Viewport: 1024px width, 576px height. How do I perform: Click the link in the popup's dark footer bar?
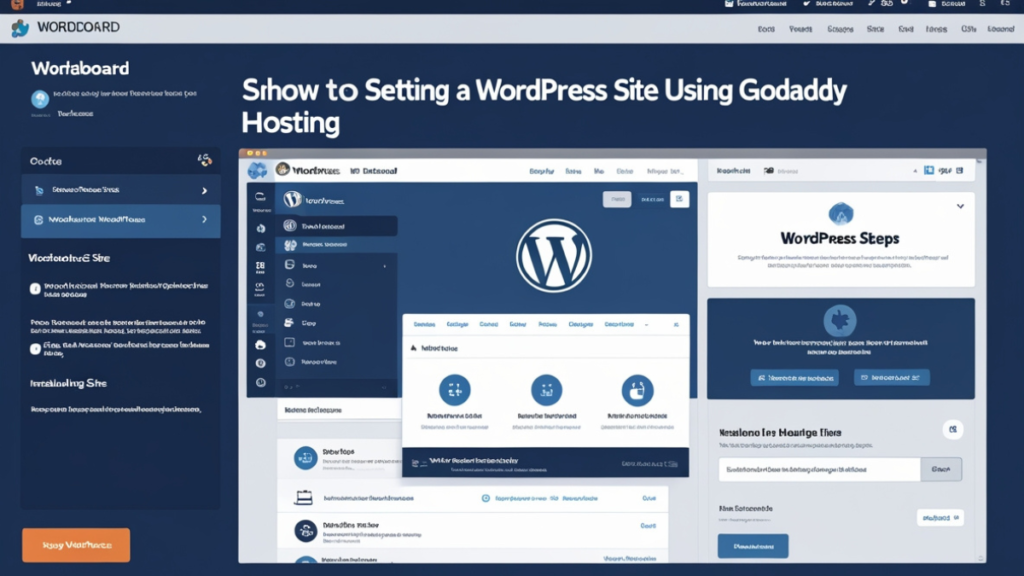click(x=650, y=464)
